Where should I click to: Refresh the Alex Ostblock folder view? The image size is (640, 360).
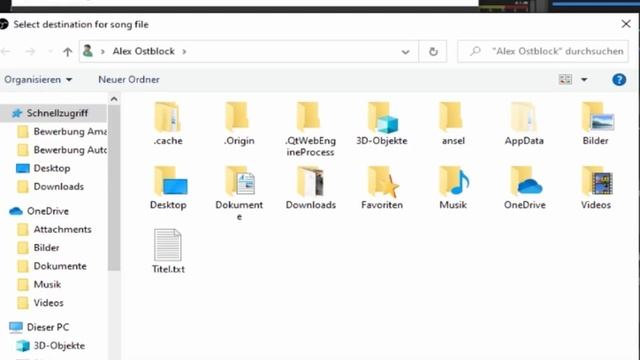pos(433,51)
